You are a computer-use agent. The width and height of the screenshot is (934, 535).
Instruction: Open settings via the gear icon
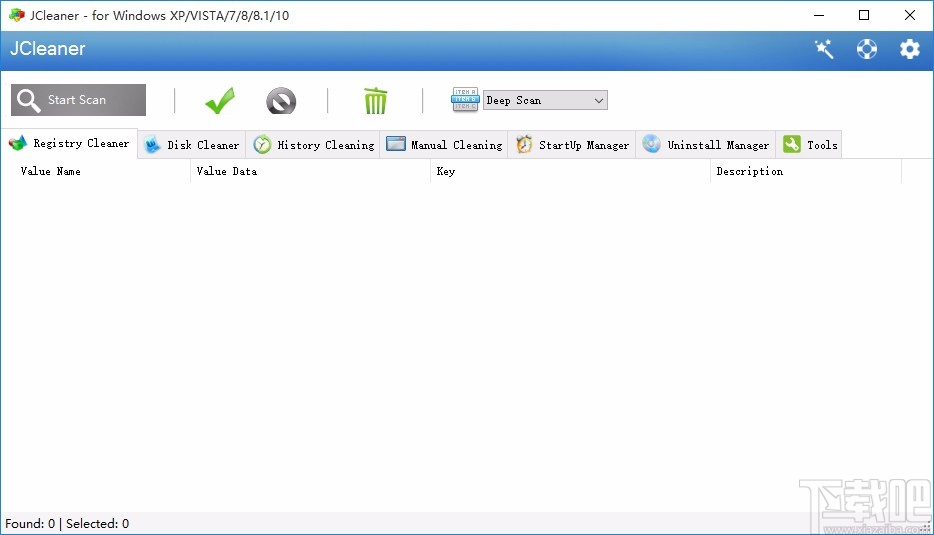[x=910, y=49]
